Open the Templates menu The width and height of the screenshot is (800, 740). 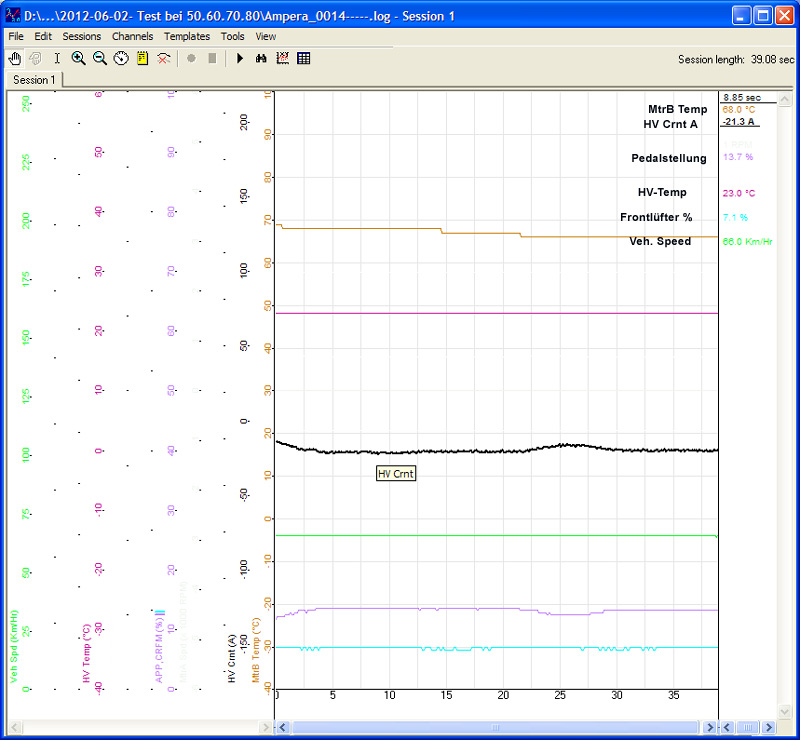187,36
